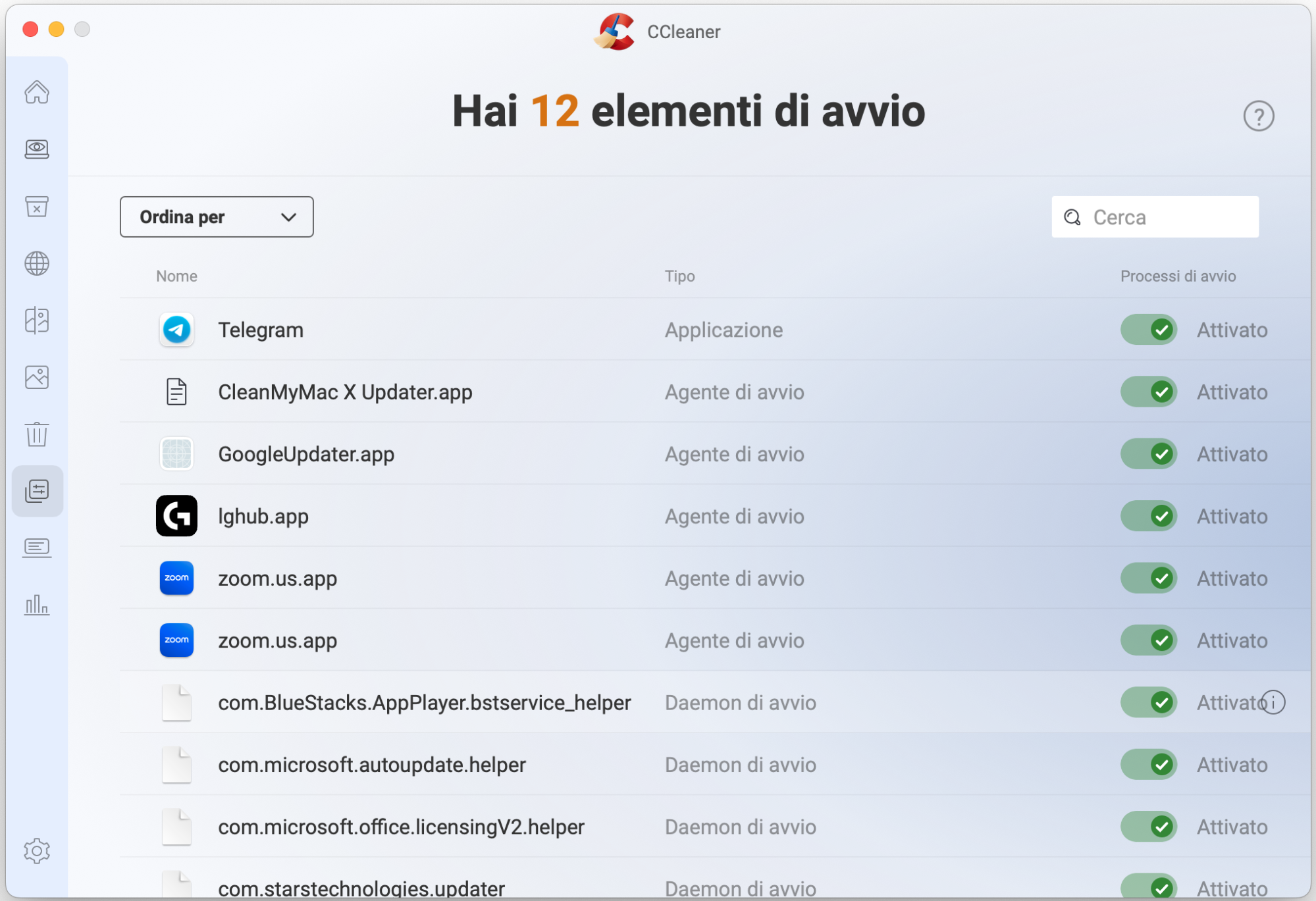Click Attivato label in Telegram row
The height and width of the screenshot is (901, 1316).
tap(1232, 330)
